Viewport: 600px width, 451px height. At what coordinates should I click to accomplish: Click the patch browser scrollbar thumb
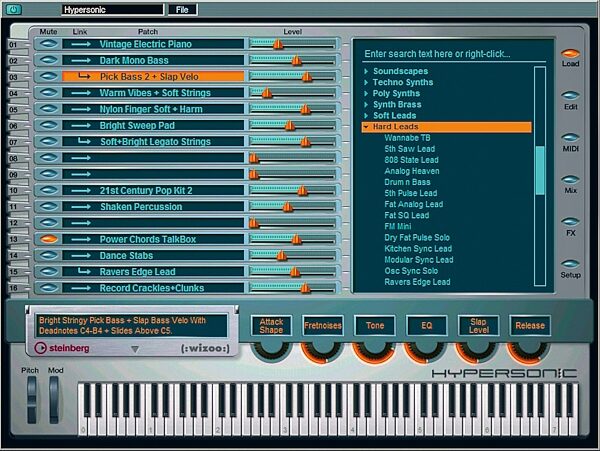click(540, 170)
